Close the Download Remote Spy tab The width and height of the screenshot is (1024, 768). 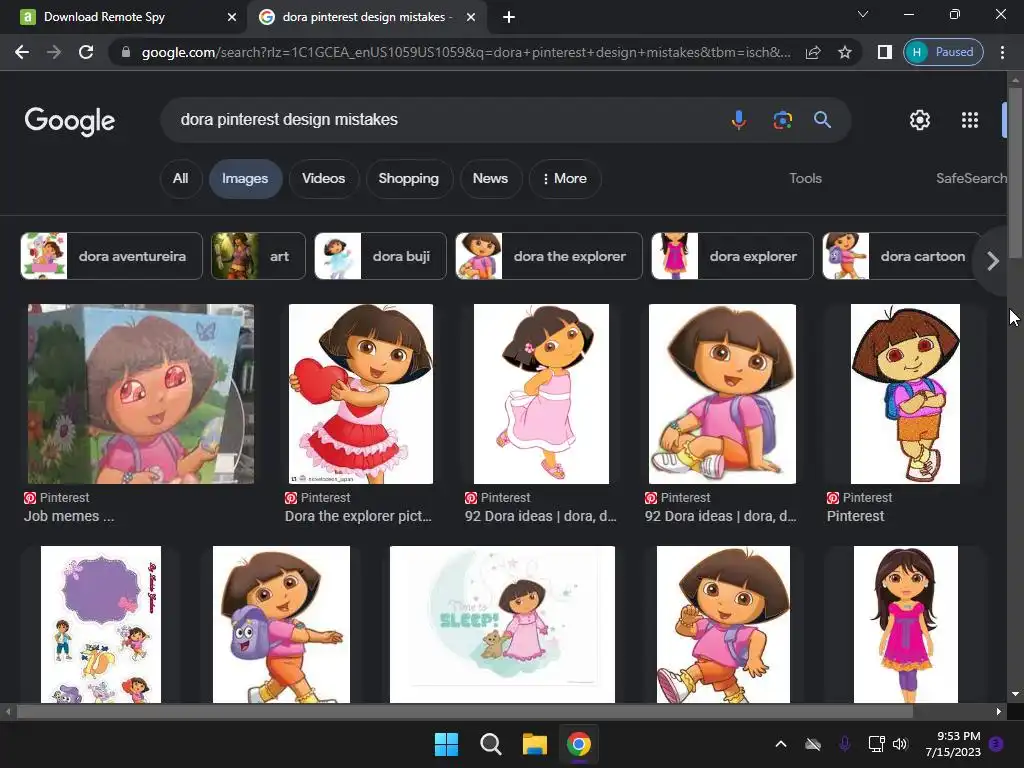(232, 18)
